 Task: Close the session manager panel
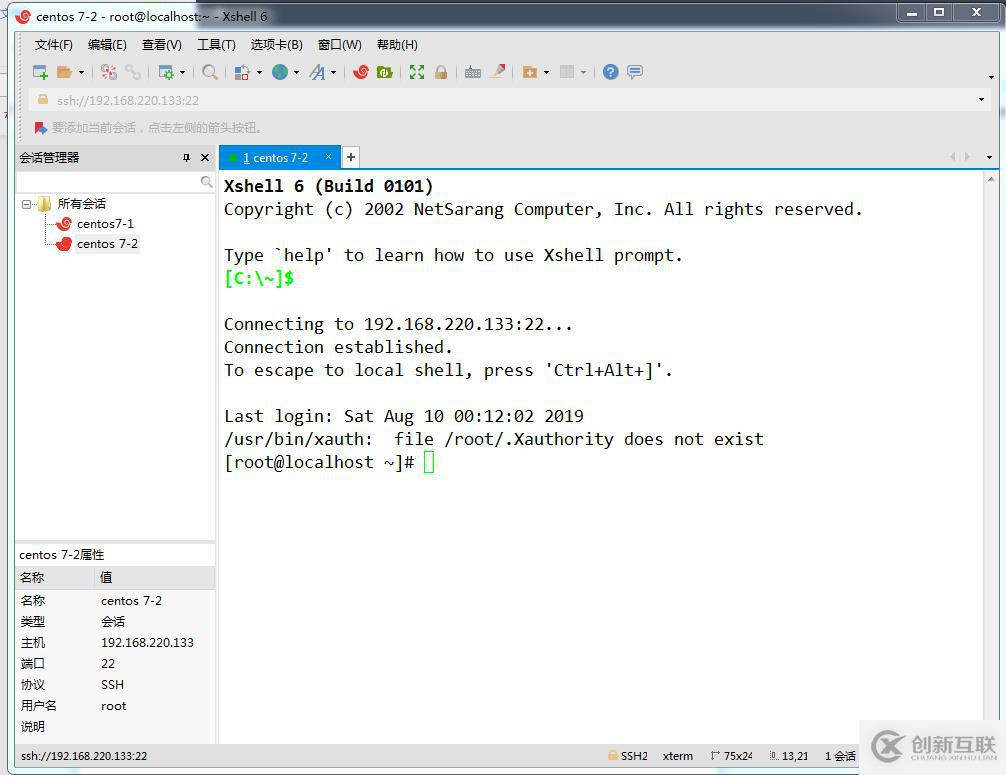(x=205, y=158)
